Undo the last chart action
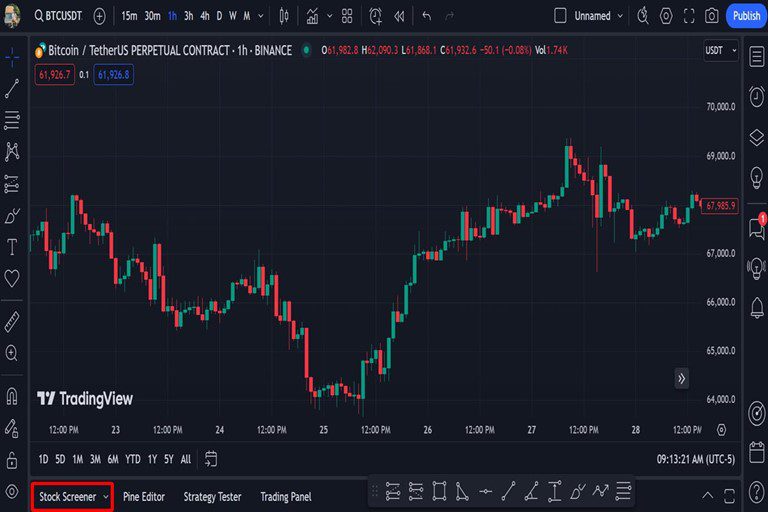 (427, 16)
